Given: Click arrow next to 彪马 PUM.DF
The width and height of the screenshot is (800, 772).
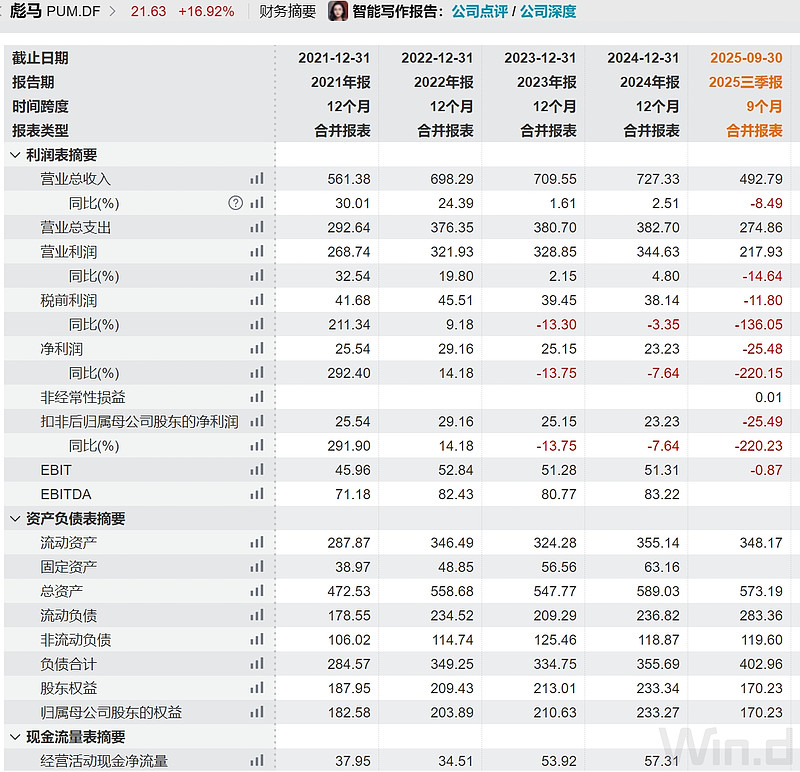Looking at the screenshot, I should tap(113, 11).
